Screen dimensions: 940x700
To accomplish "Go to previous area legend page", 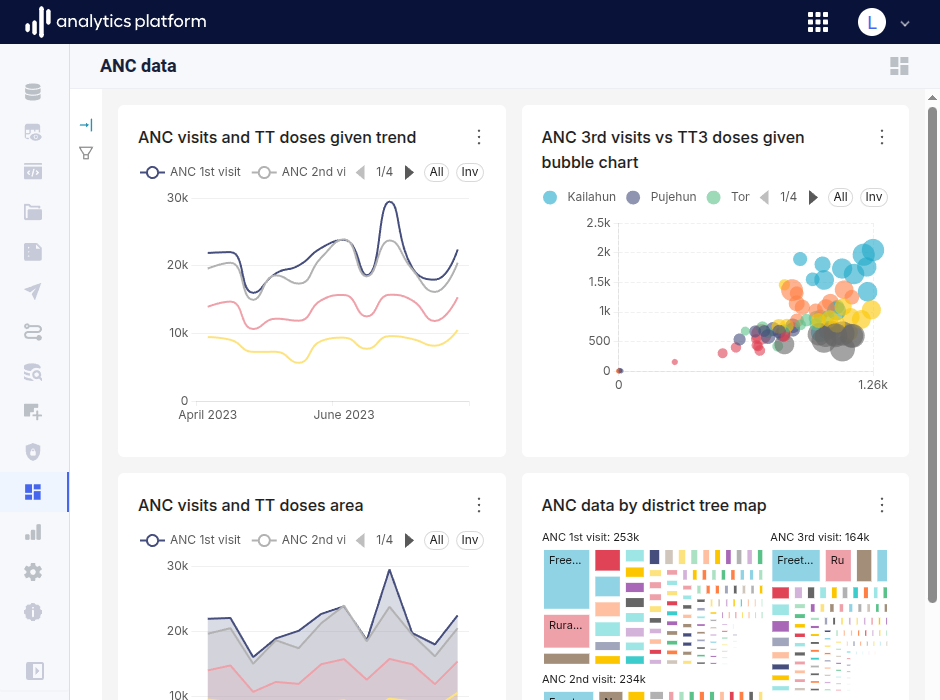I will (360, 540).
